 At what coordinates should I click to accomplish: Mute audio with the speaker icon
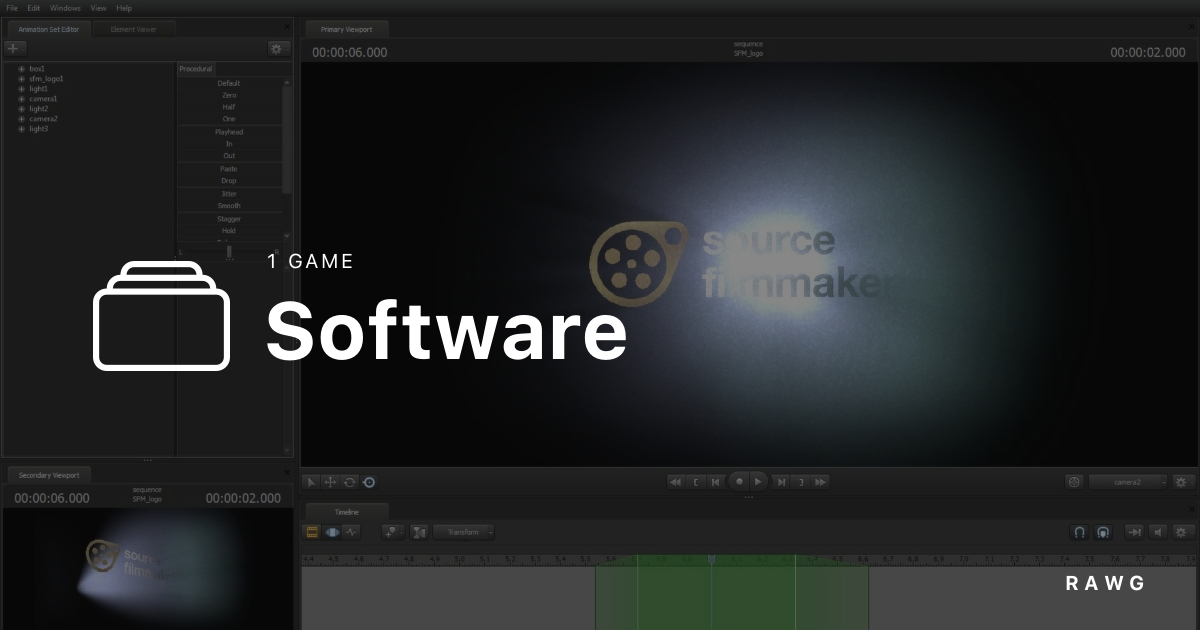click(x=1158, y=532)
